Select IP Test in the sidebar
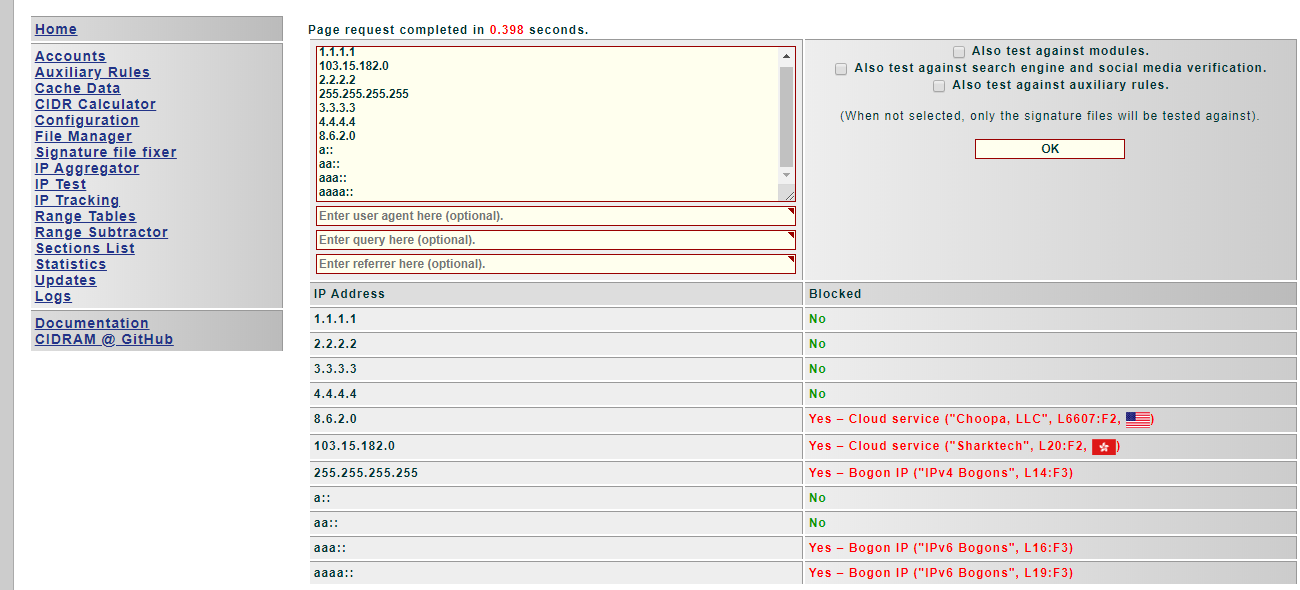1300x590 pixels. click(60, 185)
